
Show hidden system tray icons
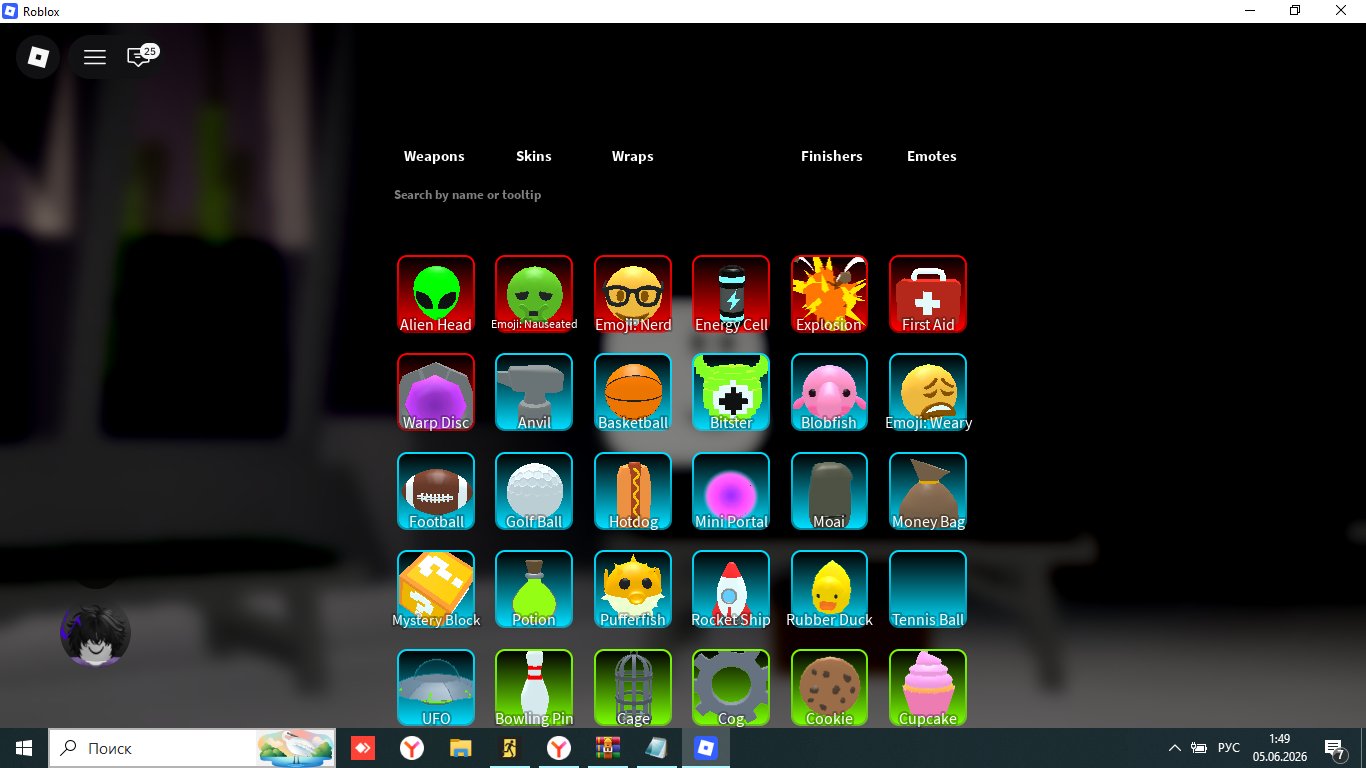(1175, 748)
